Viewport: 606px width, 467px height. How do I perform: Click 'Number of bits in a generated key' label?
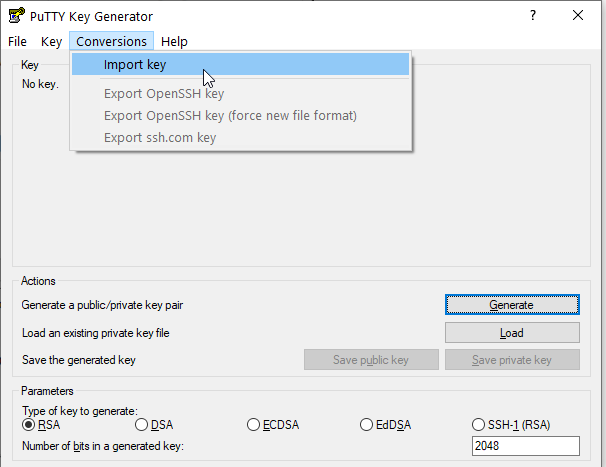103,446
